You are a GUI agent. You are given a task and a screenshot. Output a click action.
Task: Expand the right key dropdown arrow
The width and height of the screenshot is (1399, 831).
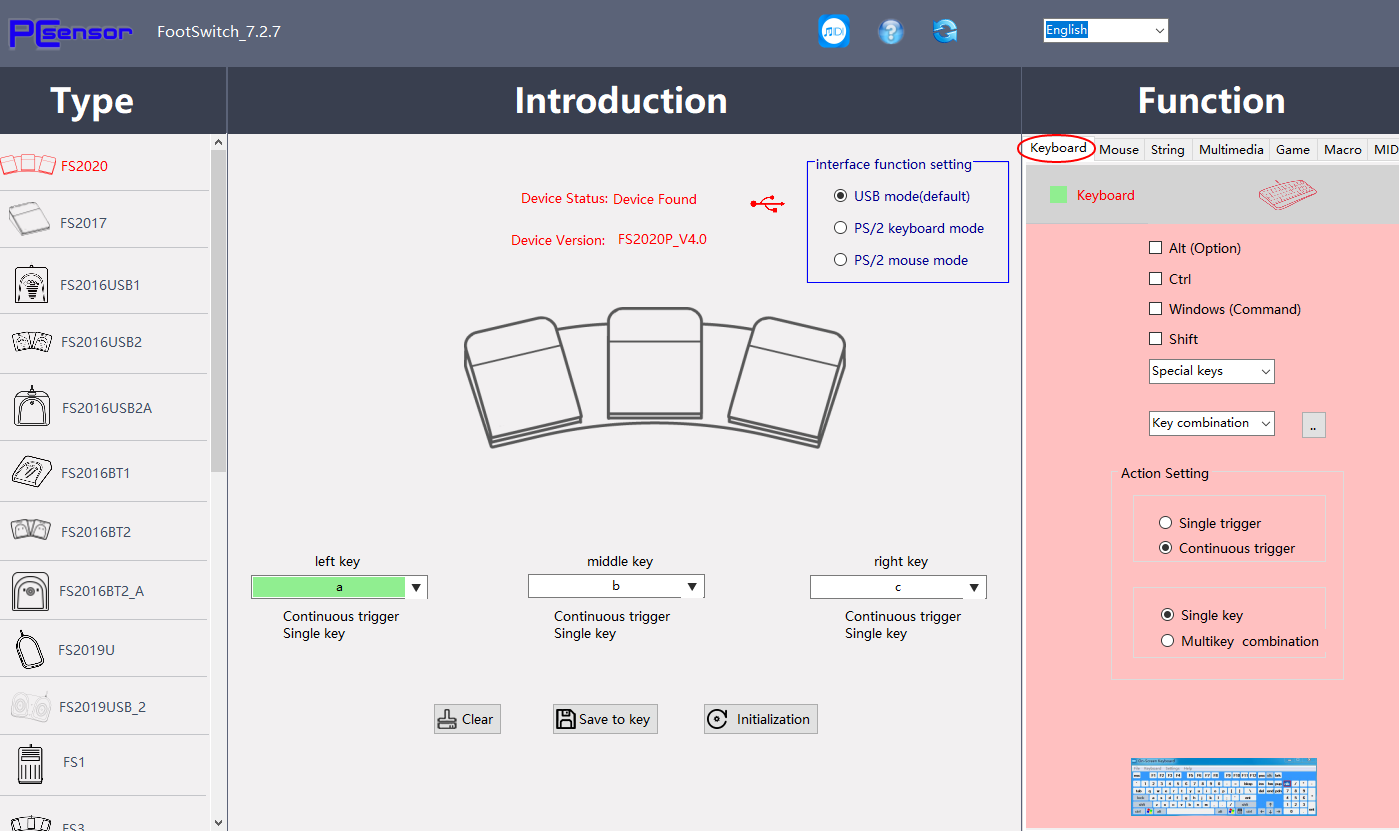(975, 587)
